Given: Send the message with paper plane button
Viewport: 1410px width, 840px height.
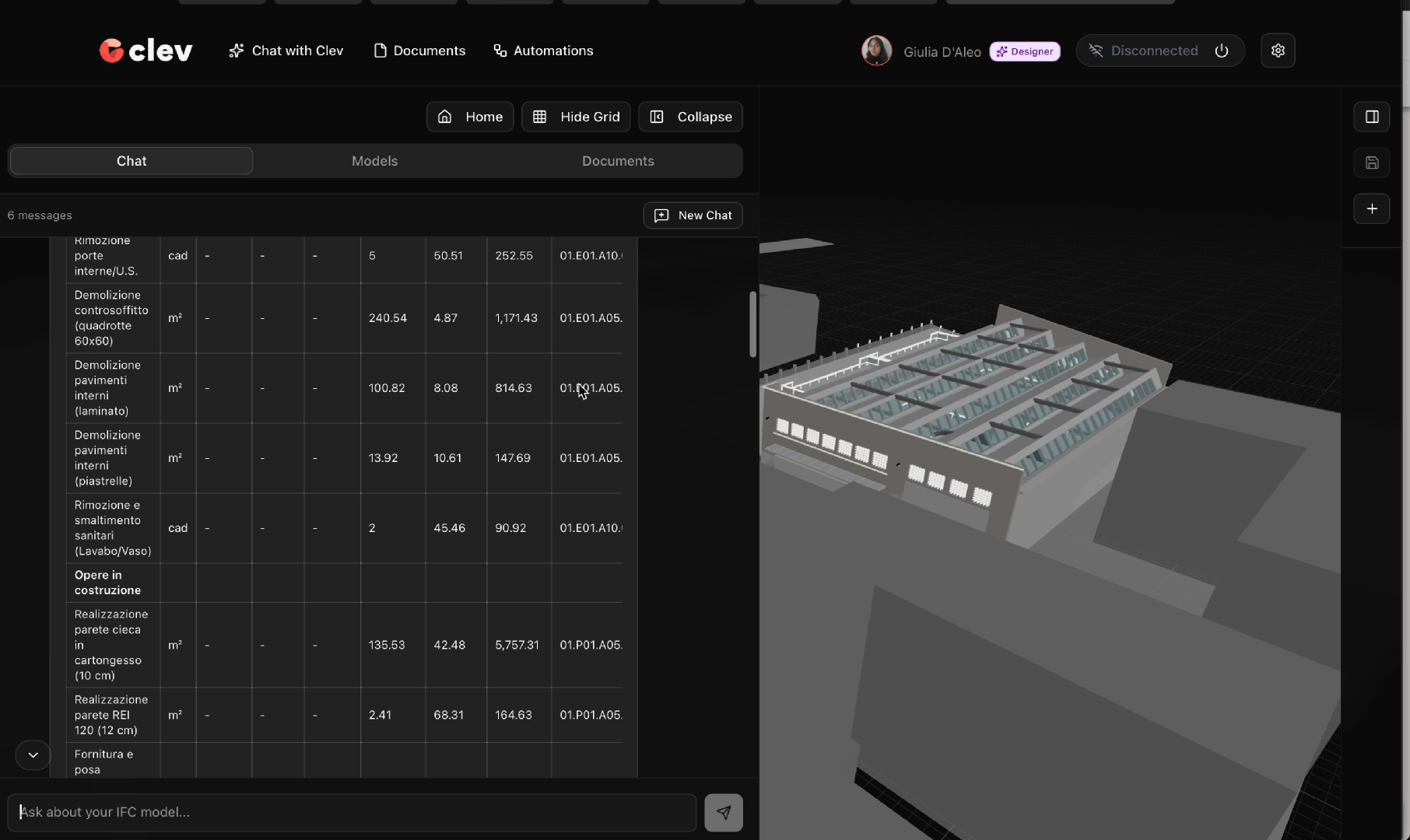Looking at the screenshot, I should tap(724, 813).
